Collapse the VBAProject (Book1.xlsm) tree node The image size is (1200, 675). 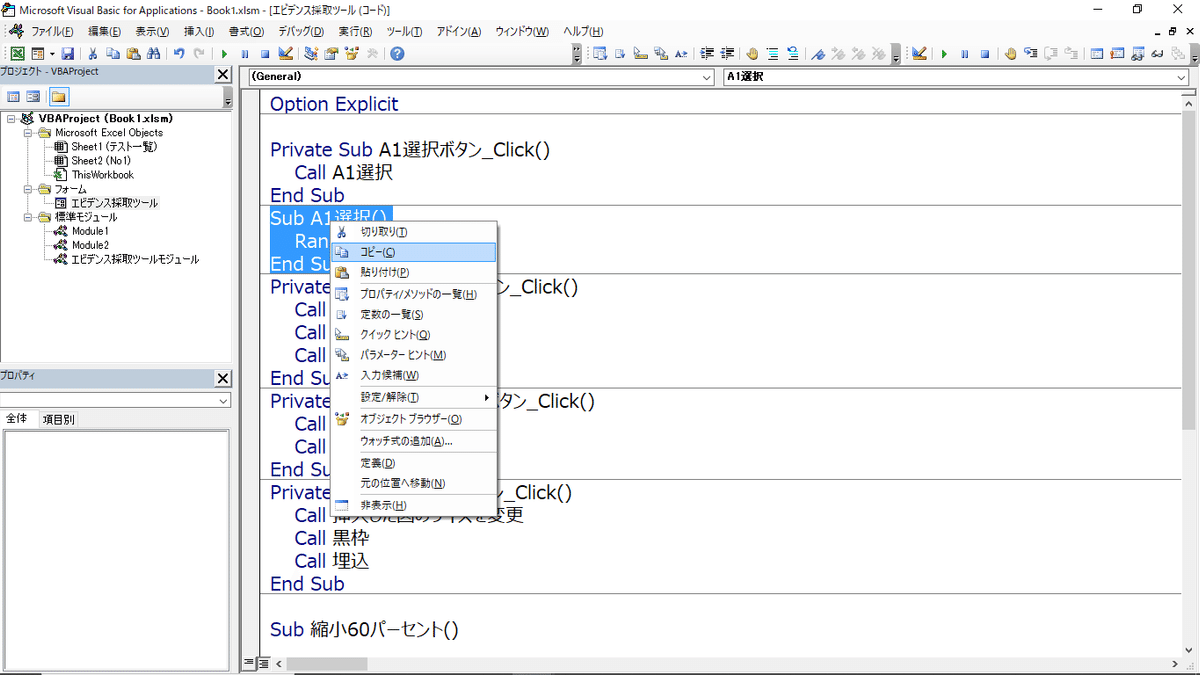coord(11,118)
